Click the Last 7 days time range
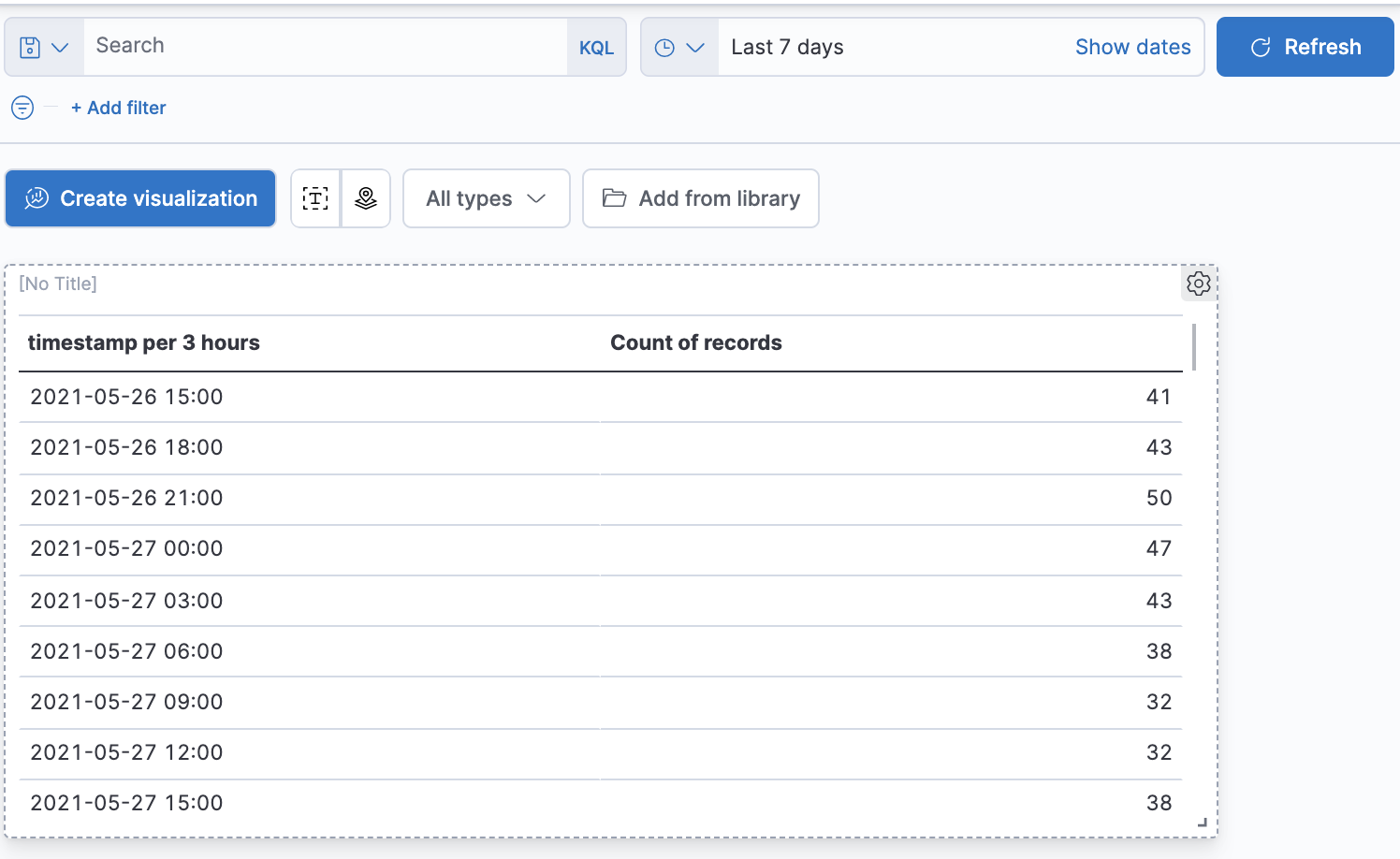This screenshot has width=1400, height=859. (787, 48)
